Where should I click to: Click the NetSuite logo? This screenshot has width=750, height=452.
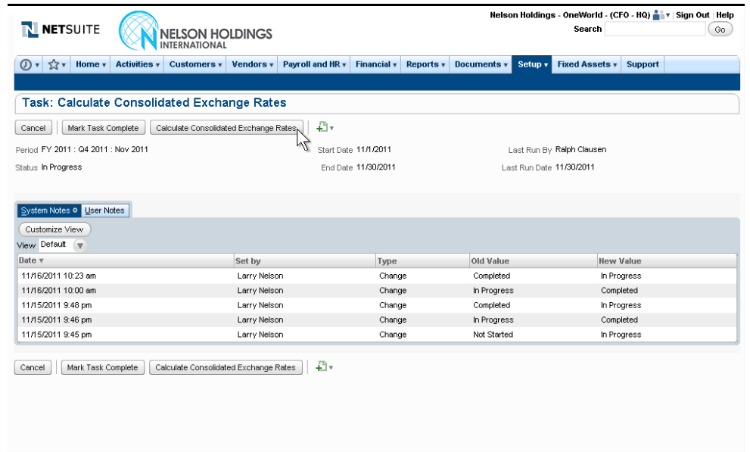pyautogui.click(x=60, y=30)
